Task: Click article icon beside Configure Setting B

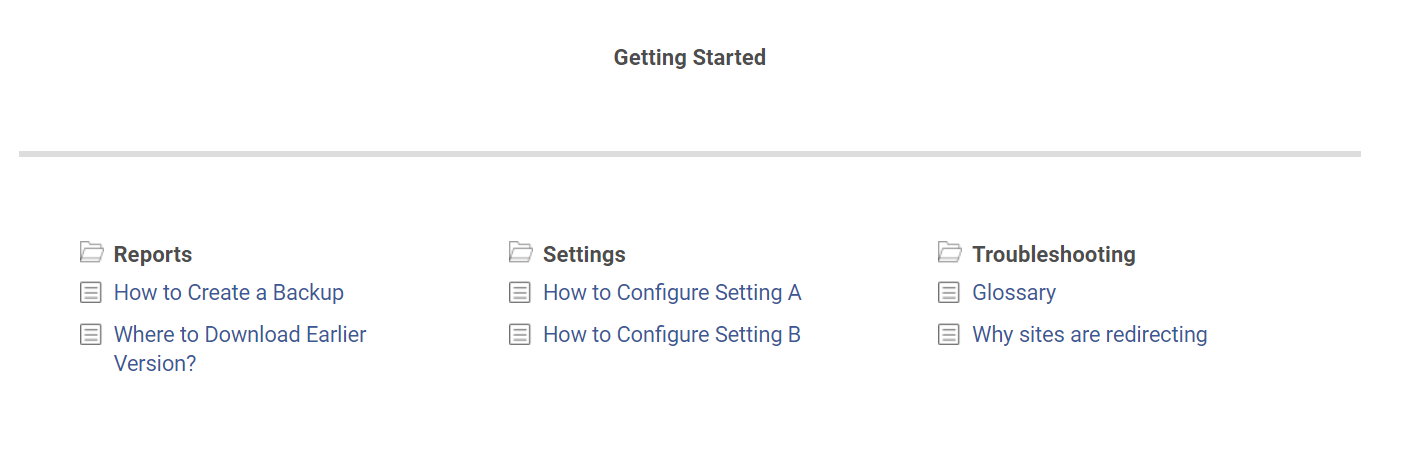Action: (x=520, y=335)
